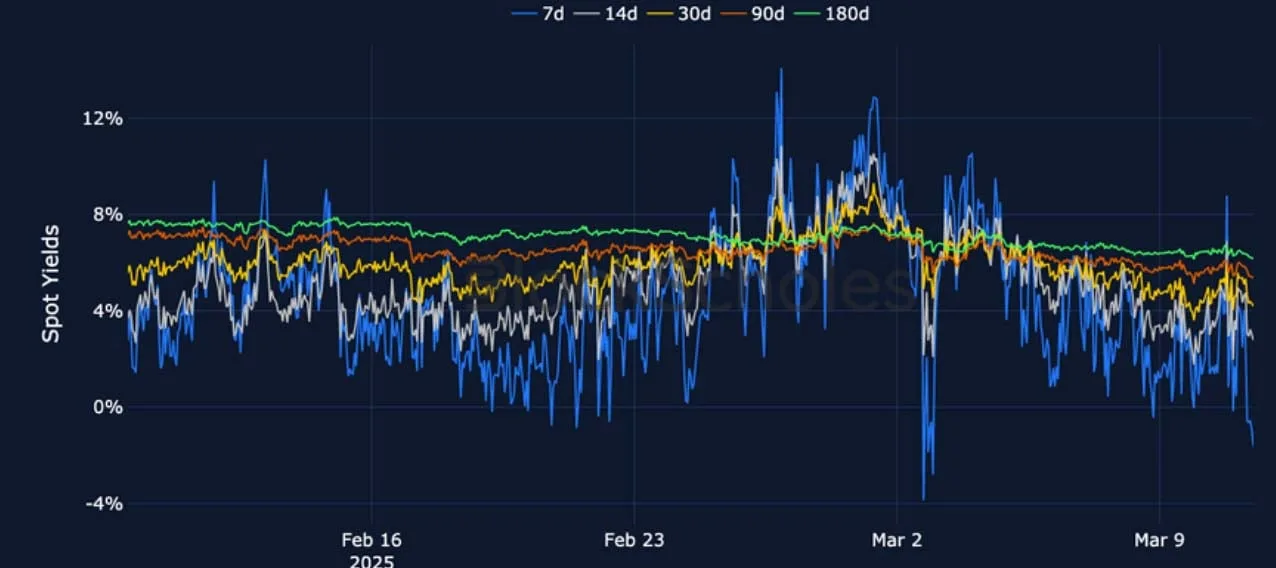Click the 4% y-axis label
Viewport: 1276px width, 568px height.
pyautogui.click(x=109, y=311)
